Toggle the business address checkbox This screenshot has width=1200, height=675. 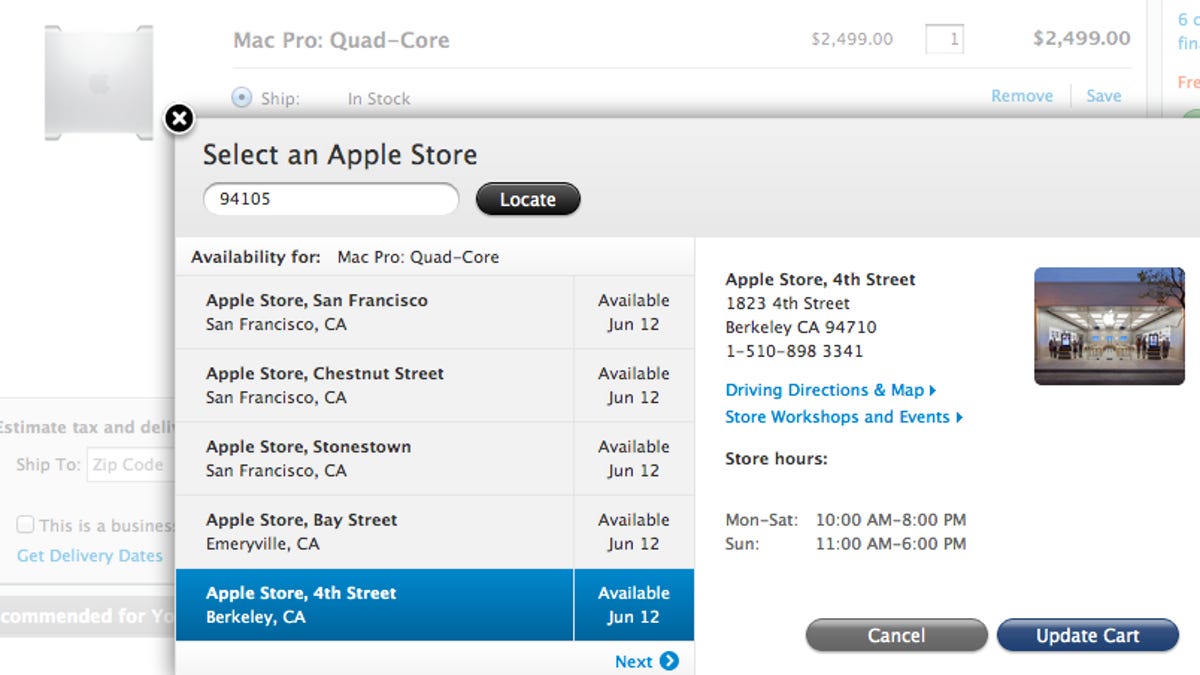[x=25, y=525]
